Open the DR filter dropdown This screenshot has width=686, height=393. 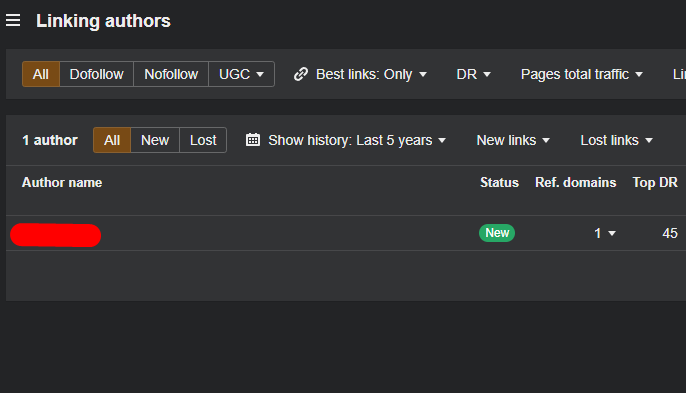473,74
